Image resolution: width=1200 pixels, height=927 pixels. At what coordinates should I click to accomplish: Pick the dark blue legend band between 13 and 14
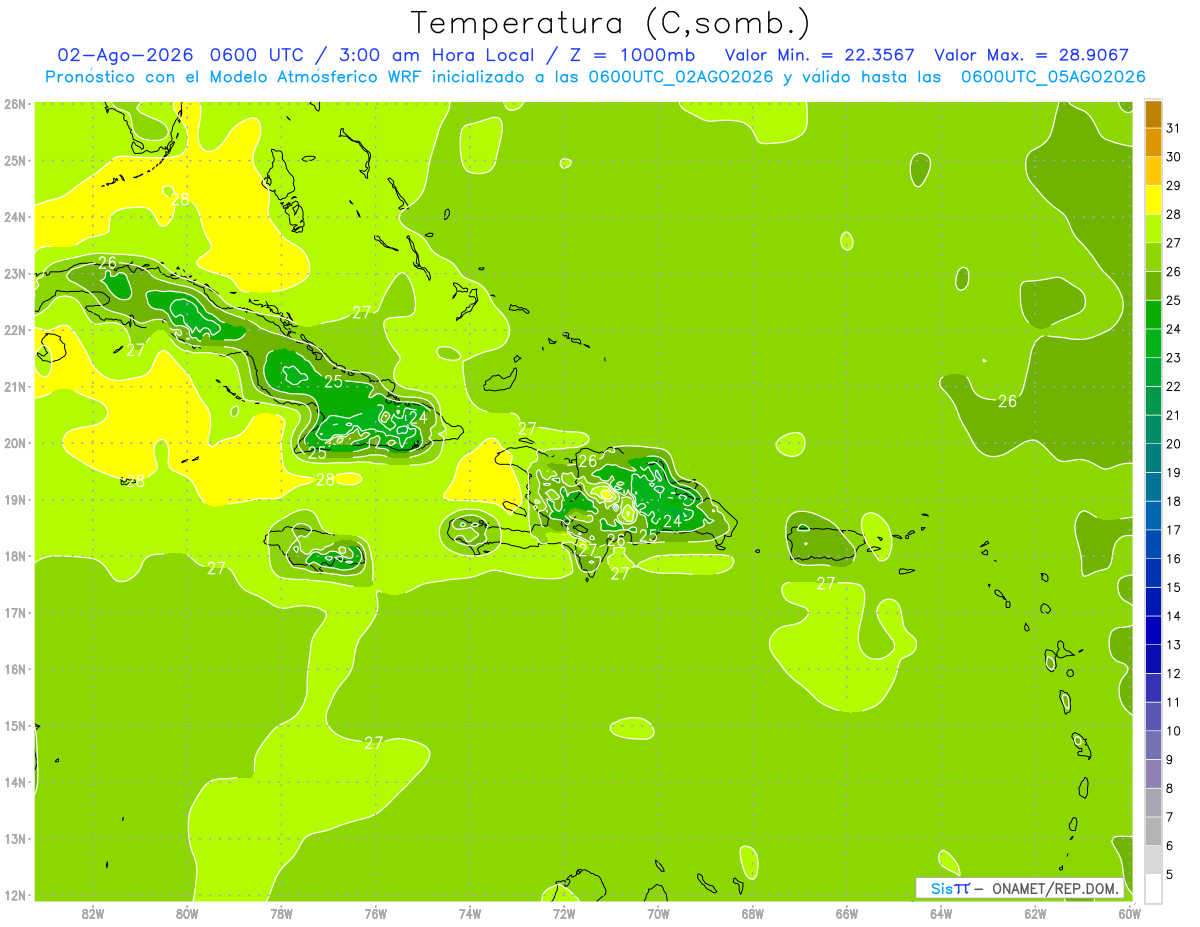coord(1153,630)
